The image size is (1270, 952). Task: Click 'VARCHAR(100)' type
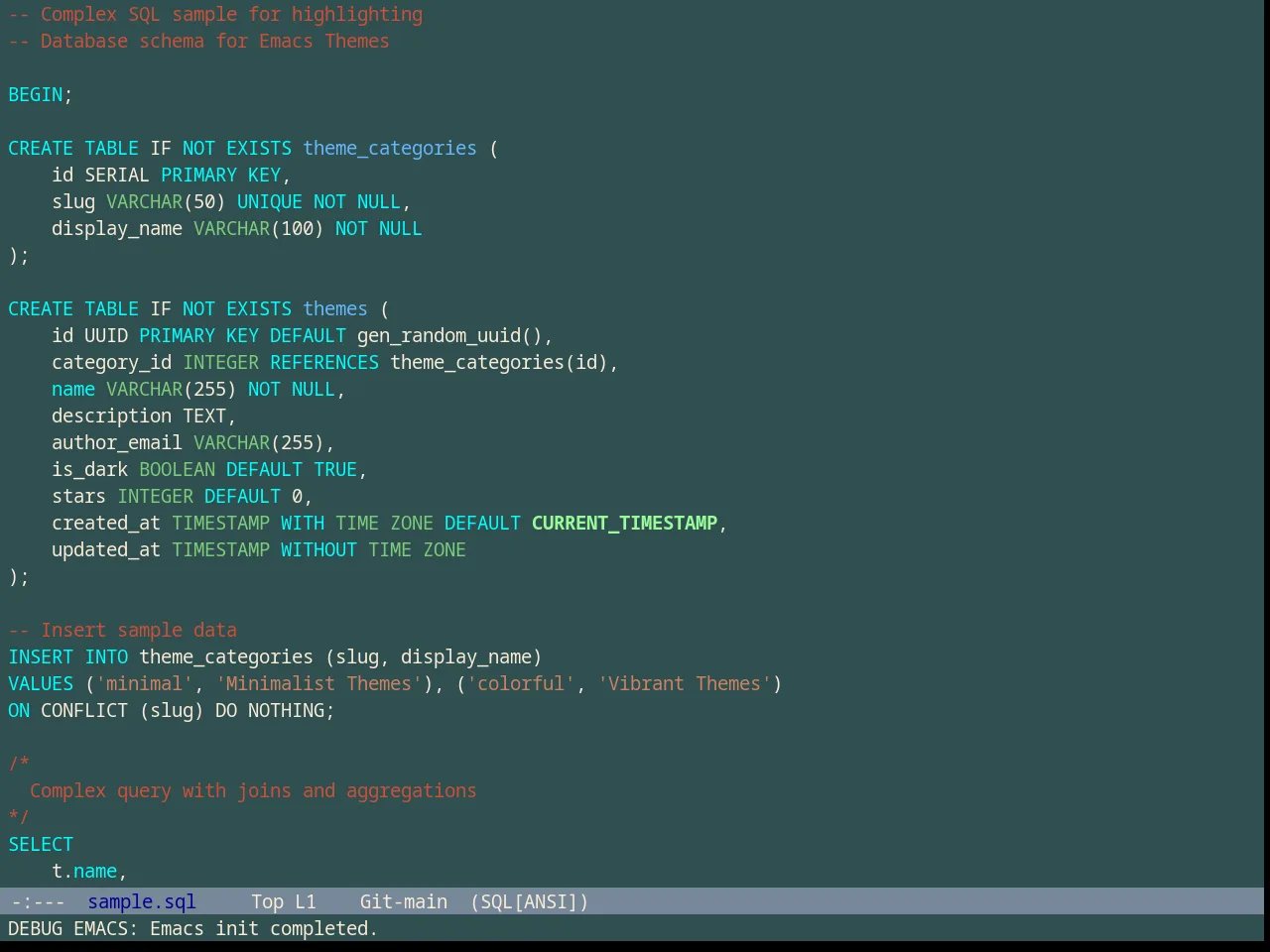pyautogui.click(x=259, y=228)
